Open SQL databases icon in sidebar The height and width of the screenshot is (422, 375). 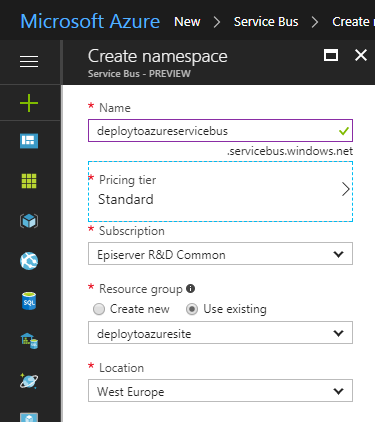[x=29, y=301]
